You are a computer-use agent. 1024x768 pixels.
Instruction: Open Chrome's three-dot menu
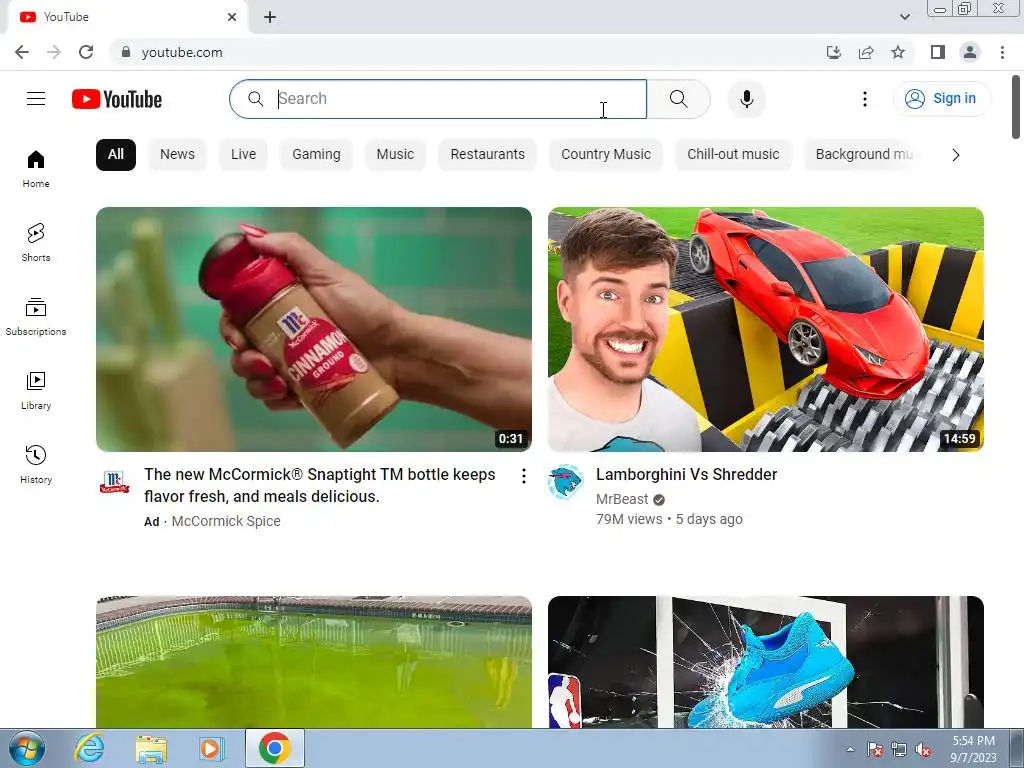(1002, 52)
